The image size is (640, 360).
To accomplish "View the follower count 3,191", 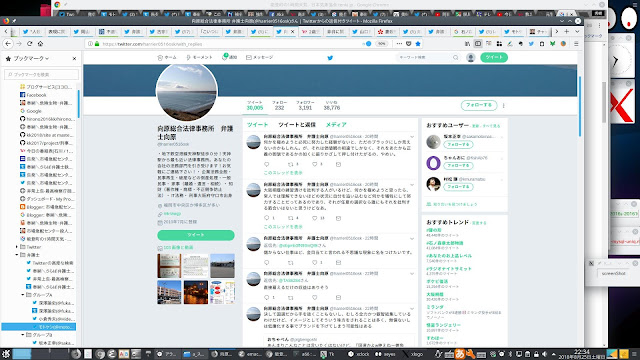I will point(305,105).
